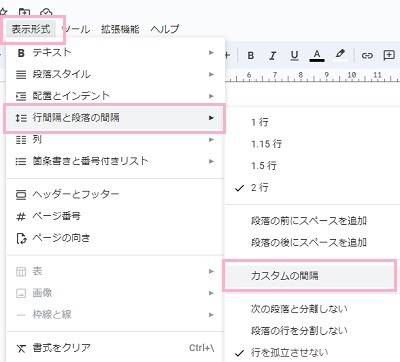This screenshot has height=362, width=400.
Task: Select ページ番号 menu item
Action: [x=114, y=216]
